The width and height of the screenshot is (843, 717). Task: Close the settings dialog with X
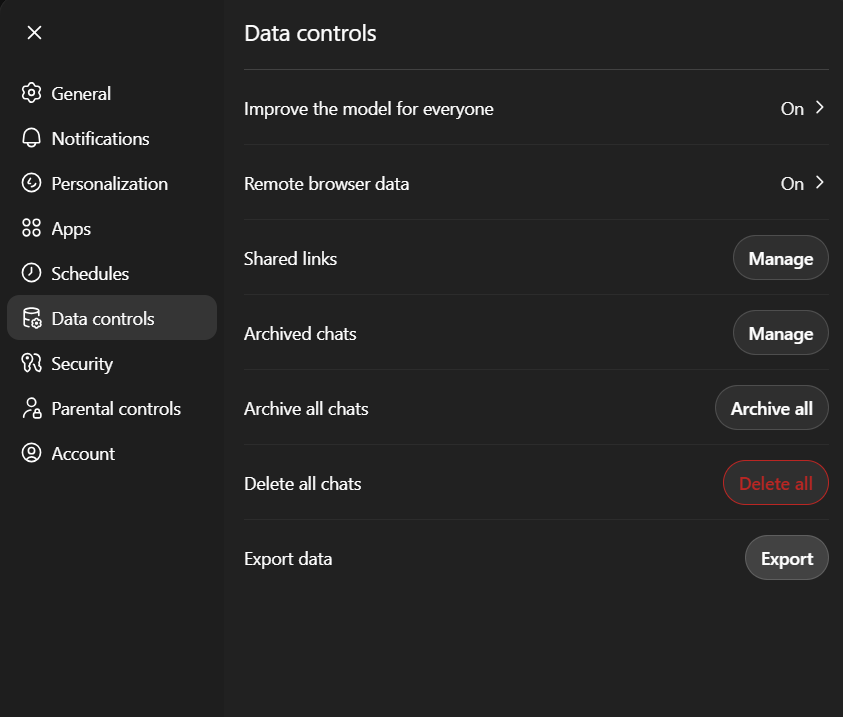coord(34,33)
